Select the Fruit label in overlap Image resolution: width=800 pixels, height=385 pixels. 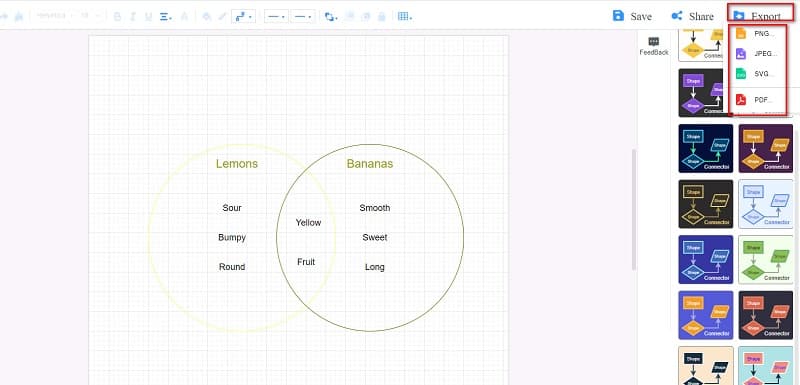[x=306, y=262]
